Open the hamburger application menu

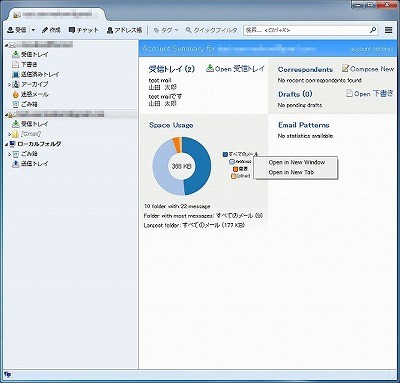pos(388,30)
